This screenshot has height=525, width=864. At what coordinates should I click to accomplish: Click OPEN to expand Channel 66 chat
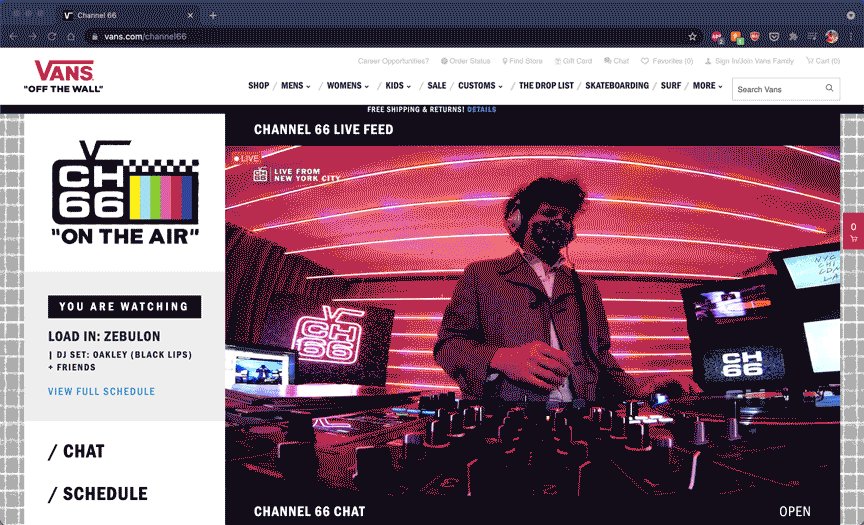tap(795, 511)
